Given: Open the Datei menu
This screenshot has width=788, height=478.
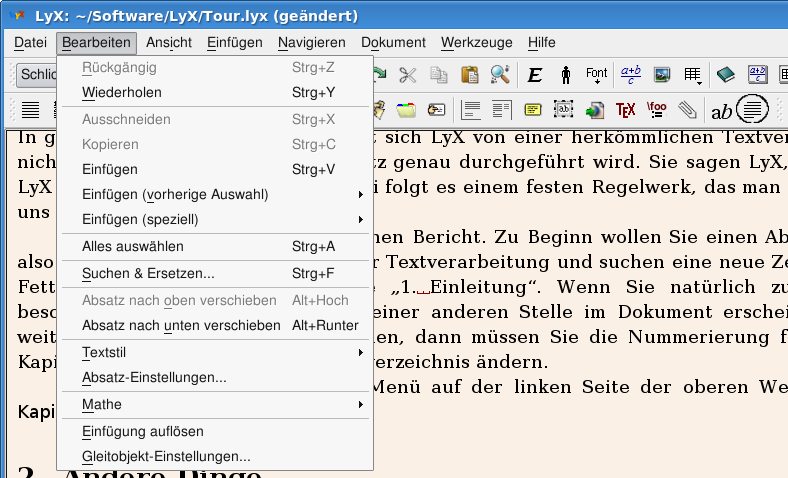Looking at the screenshot, I should 30,43.
